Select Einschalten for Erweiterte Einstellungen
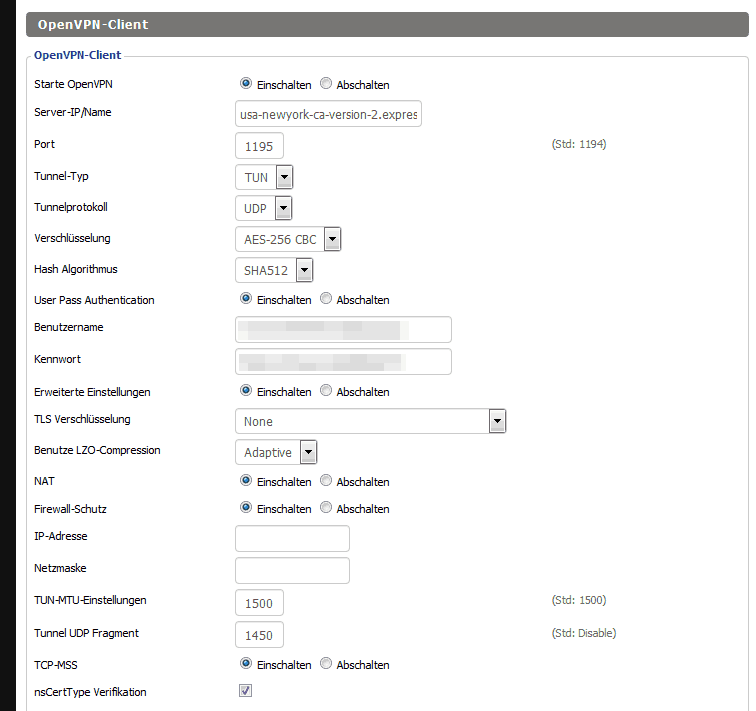Image resolution: width=756 pixels, height=711 pixels. point(246,390)
